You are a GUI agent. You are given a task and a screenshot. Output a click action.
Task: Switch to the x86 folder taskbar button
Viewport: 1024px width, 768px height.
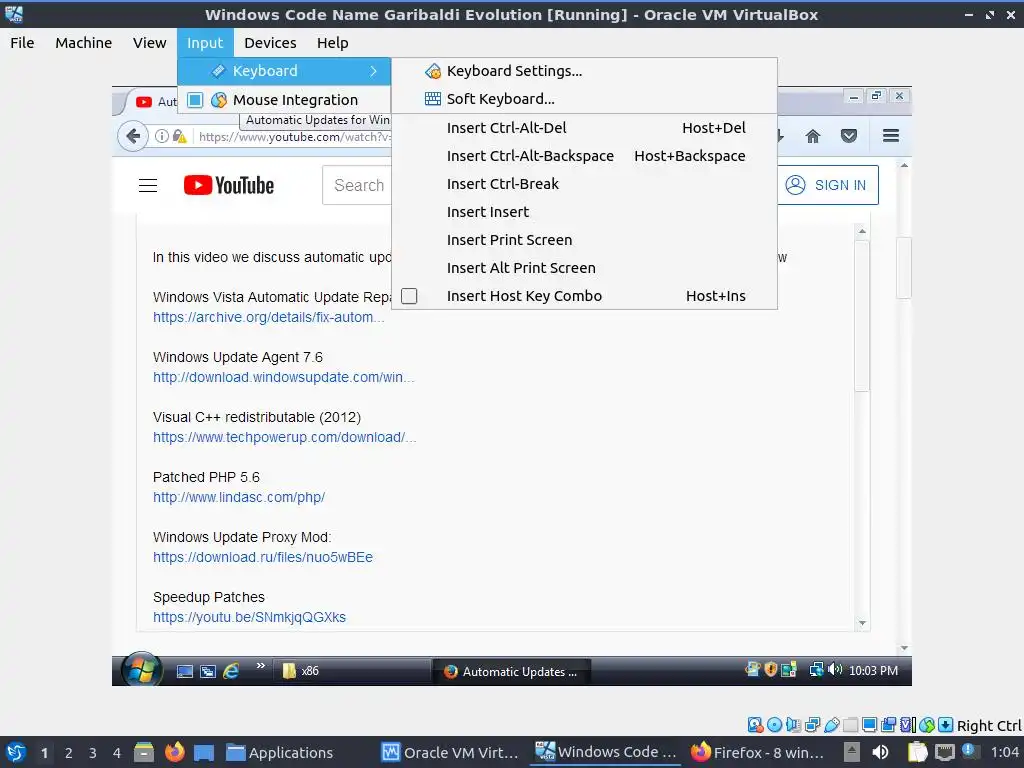[x=350, y=671]
